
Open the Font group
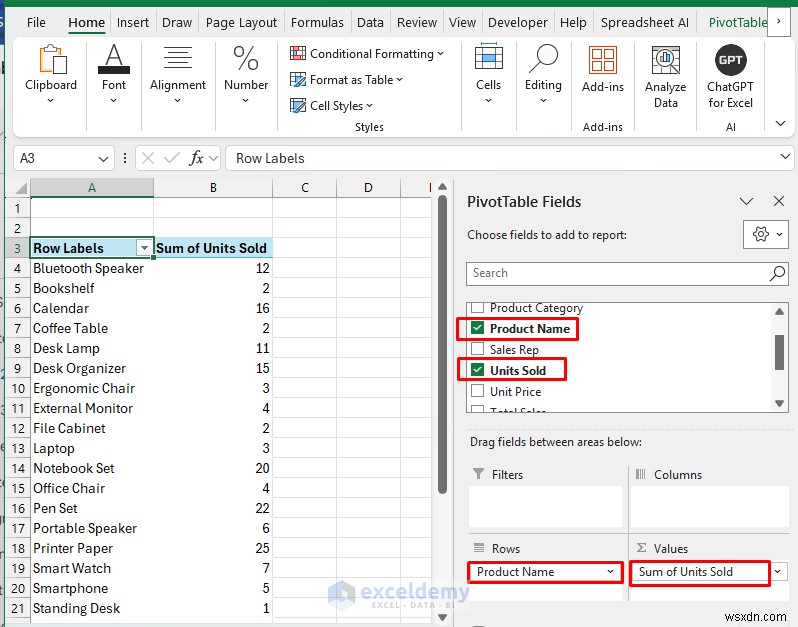point(113,74)
